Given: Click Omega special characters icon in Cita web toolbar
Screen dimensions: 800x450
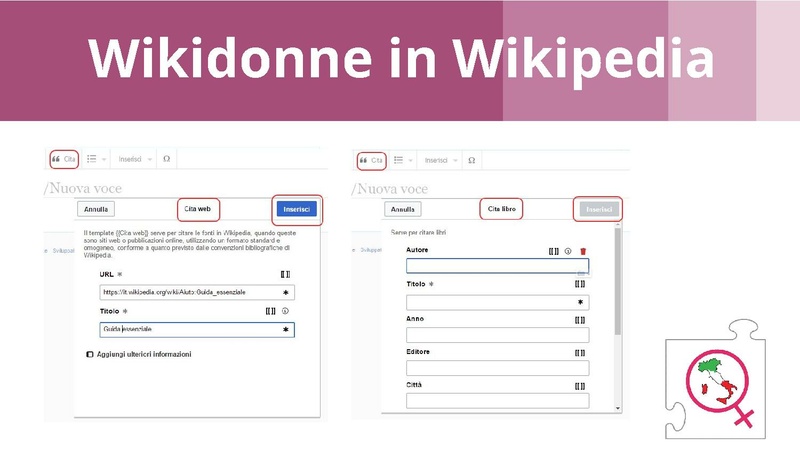Looking at the screenshot, I should (x=166, y=159).
